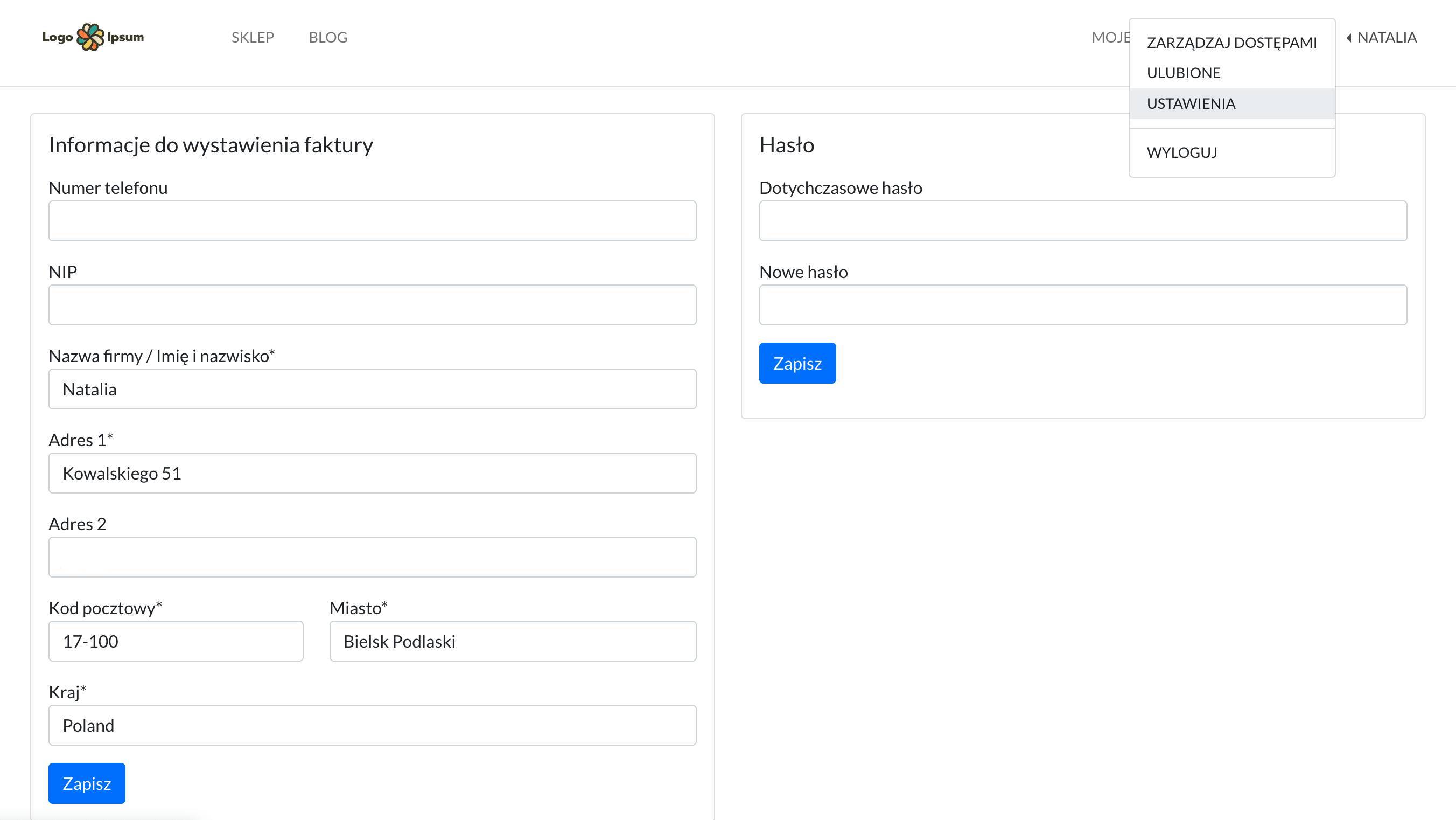Screen dimensions: 1456x820
Task: Open the SKLEP navigation link
Action: [x=253, y=37]
